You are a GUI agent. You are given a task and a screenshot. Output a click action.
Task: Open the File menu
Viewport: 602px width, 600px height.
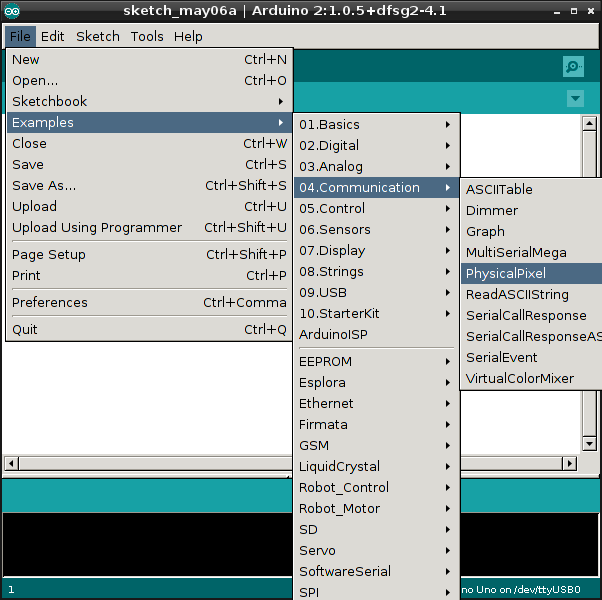coord(20,36)
